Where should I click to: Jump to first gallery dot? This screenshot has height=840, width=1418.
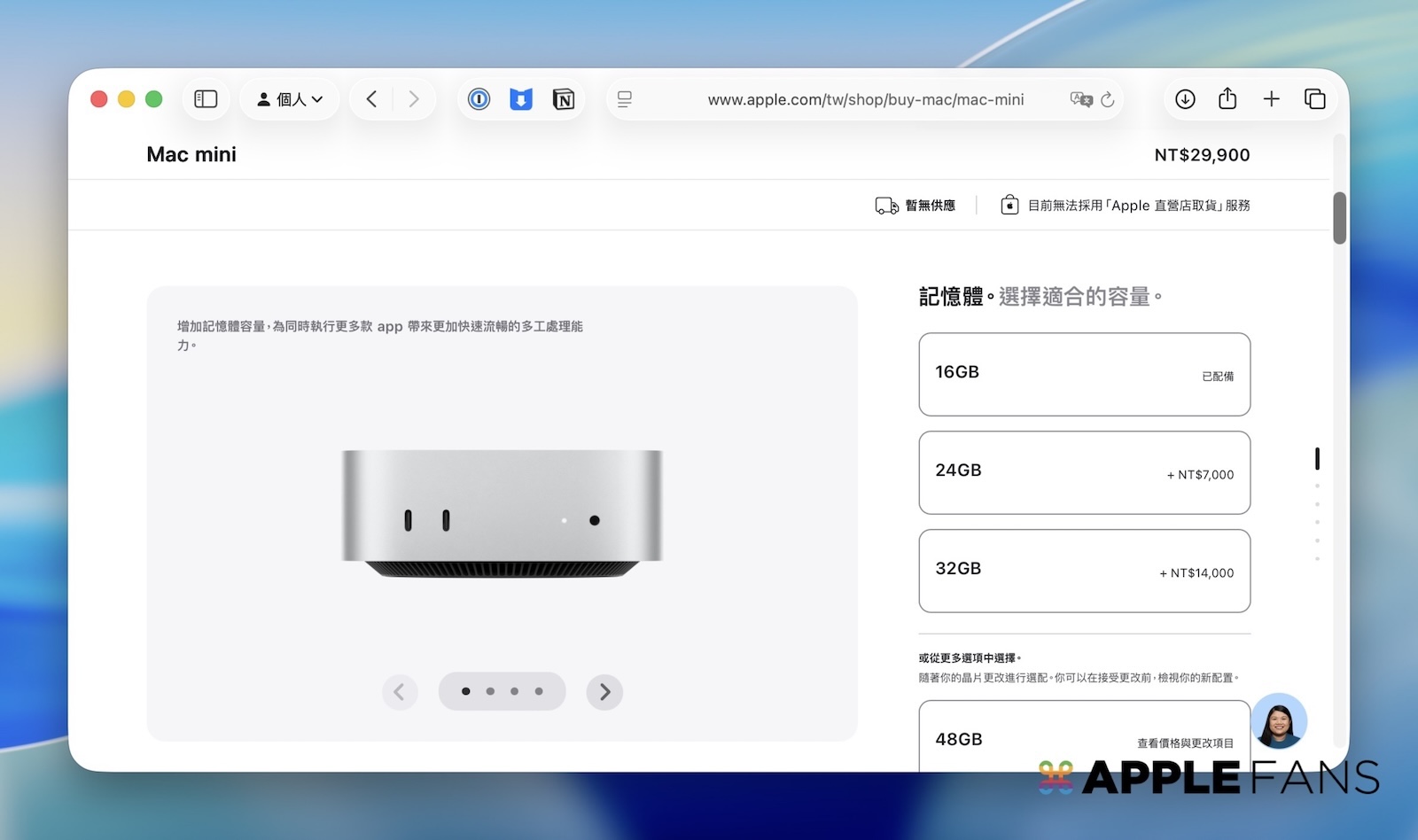click(466, 691)
